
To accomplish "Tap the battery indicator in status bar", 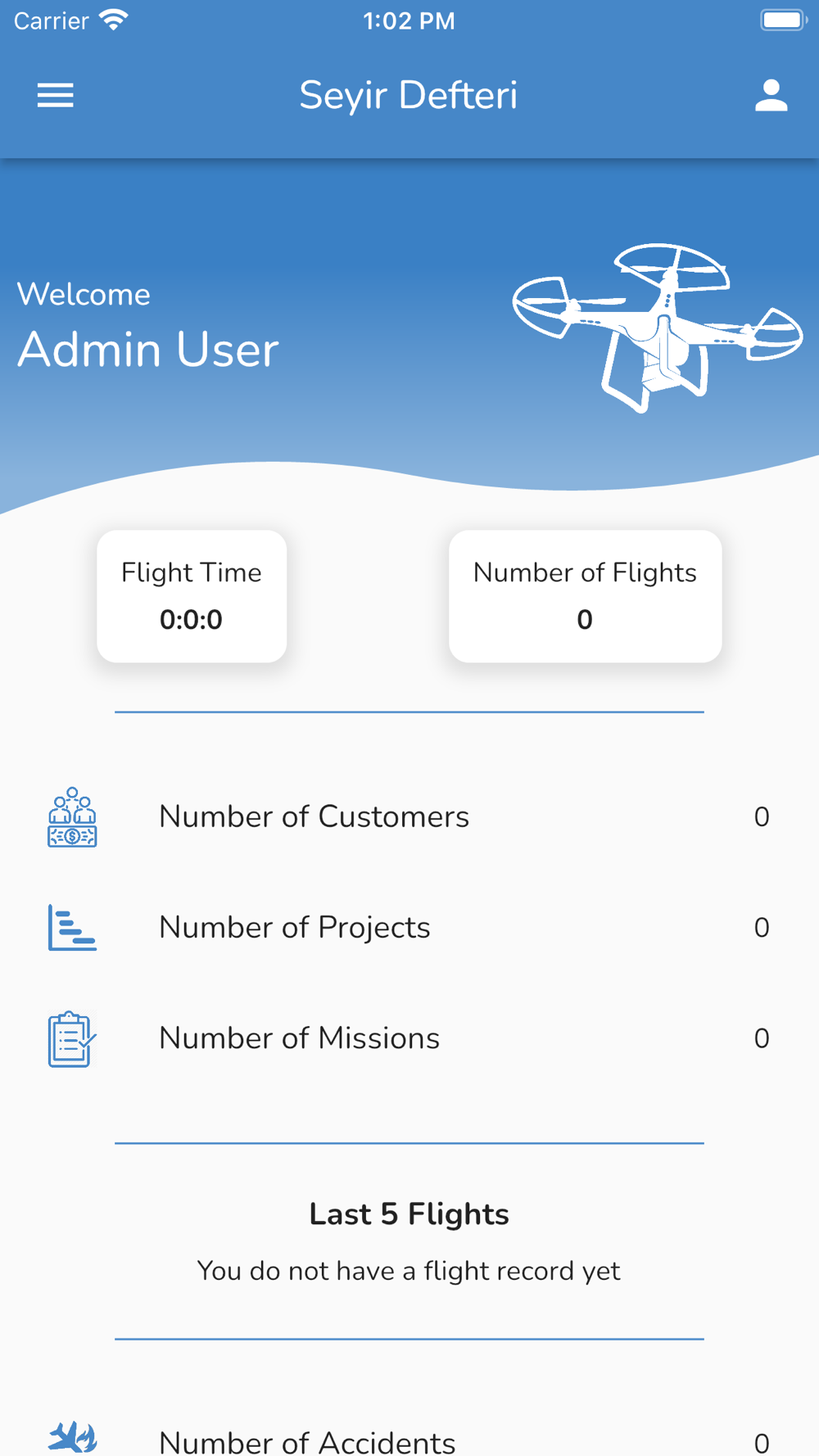I will click(784, 20).
